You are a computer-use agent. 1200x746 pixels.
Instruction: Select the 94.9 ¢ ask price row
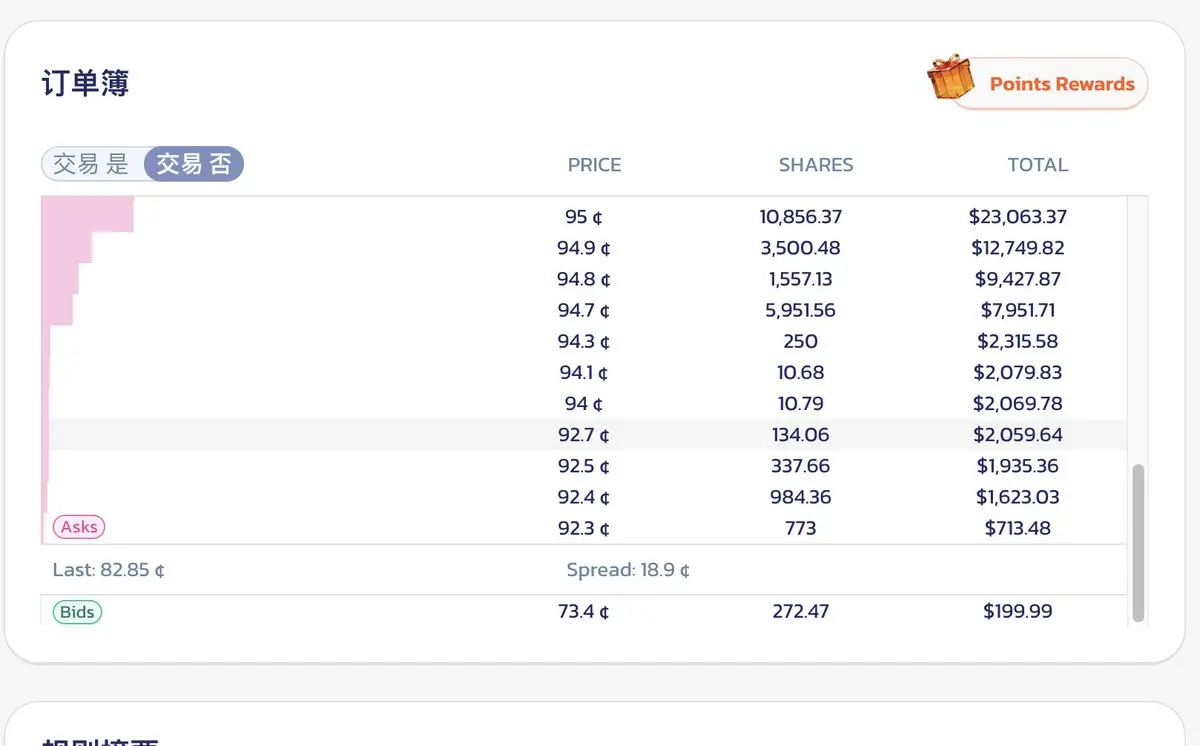[x=584, y=248]
